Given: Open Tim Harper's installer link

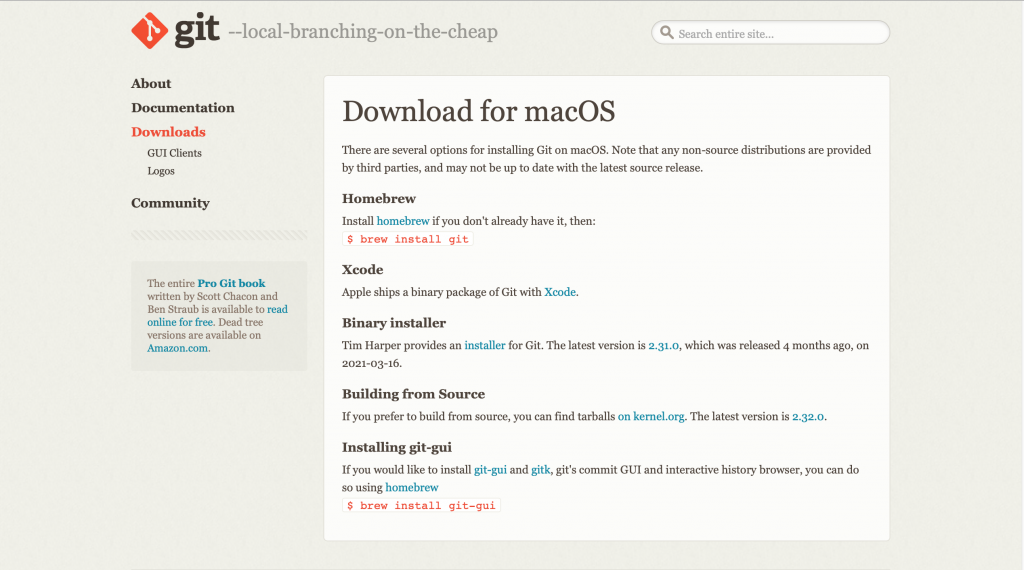Looking at the screenshot, I should pyautogui.click(x=485, y=345).
